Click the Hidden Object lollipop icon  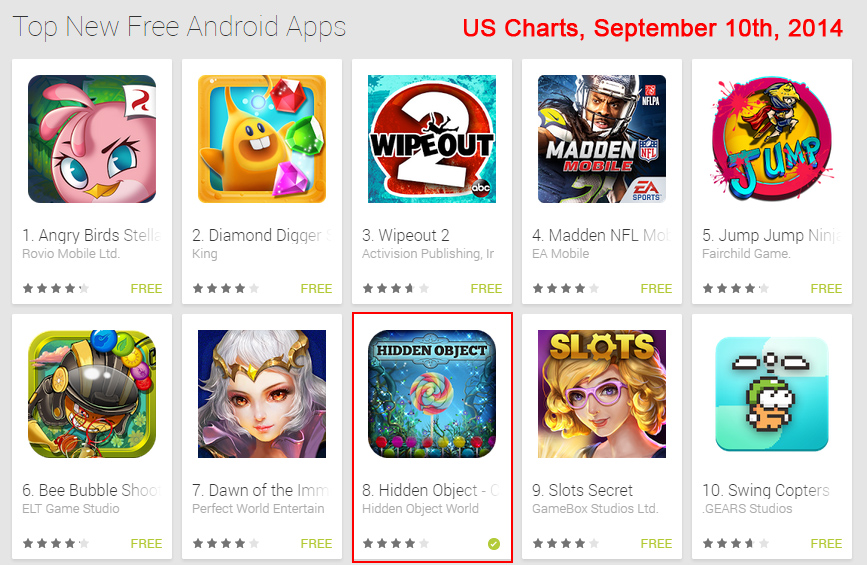(x=432, y=394)
